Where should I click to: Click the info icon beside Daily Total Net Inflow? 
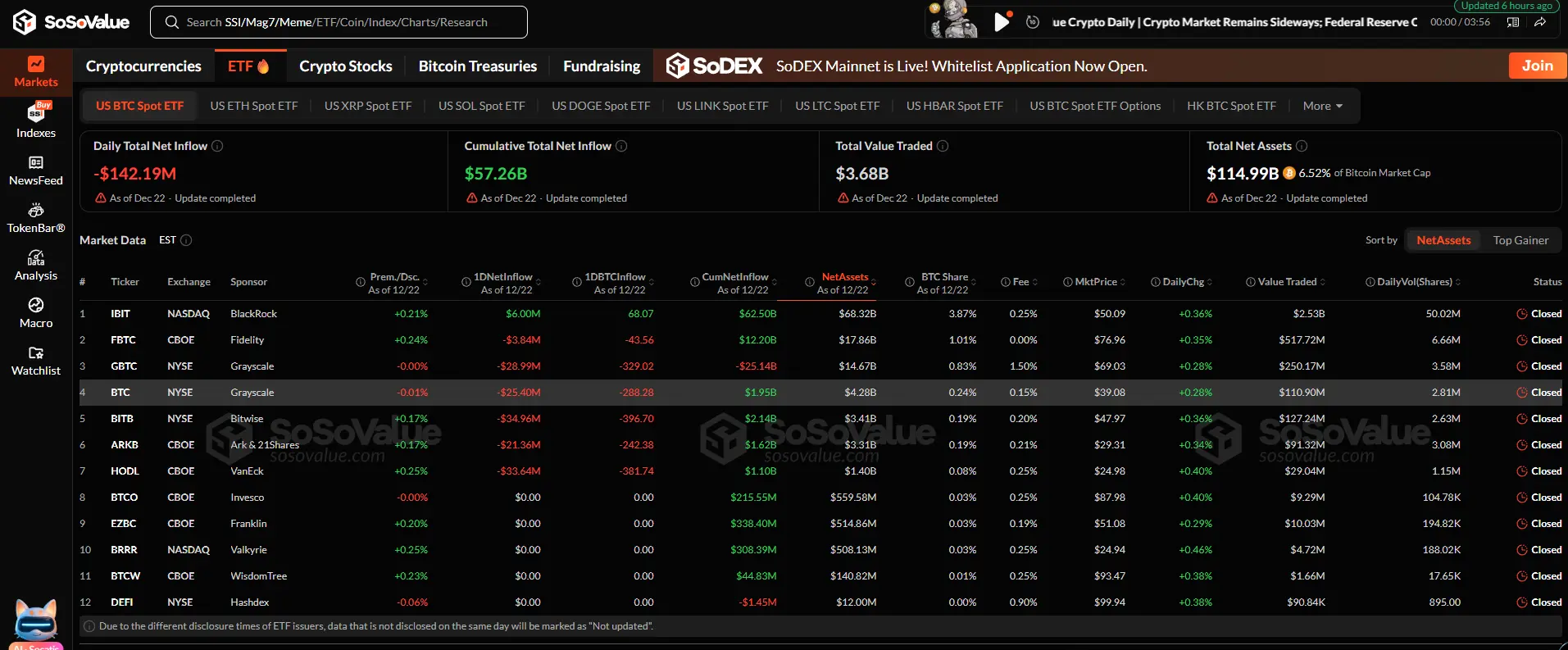217,146
